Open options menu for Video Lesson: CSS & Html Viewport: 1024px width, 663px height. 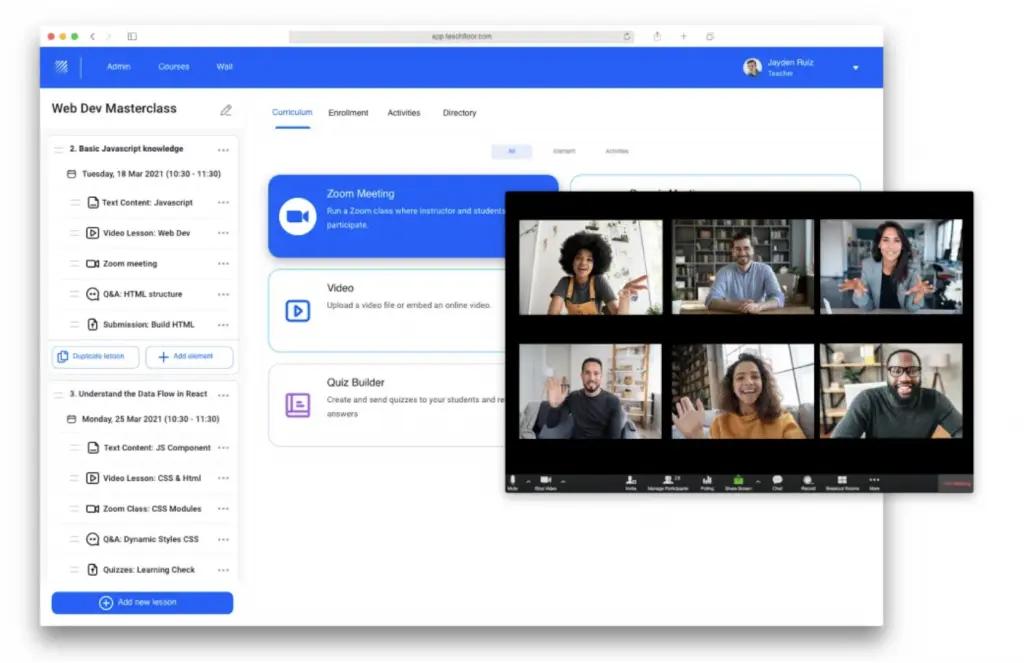(x=223, y=478)
